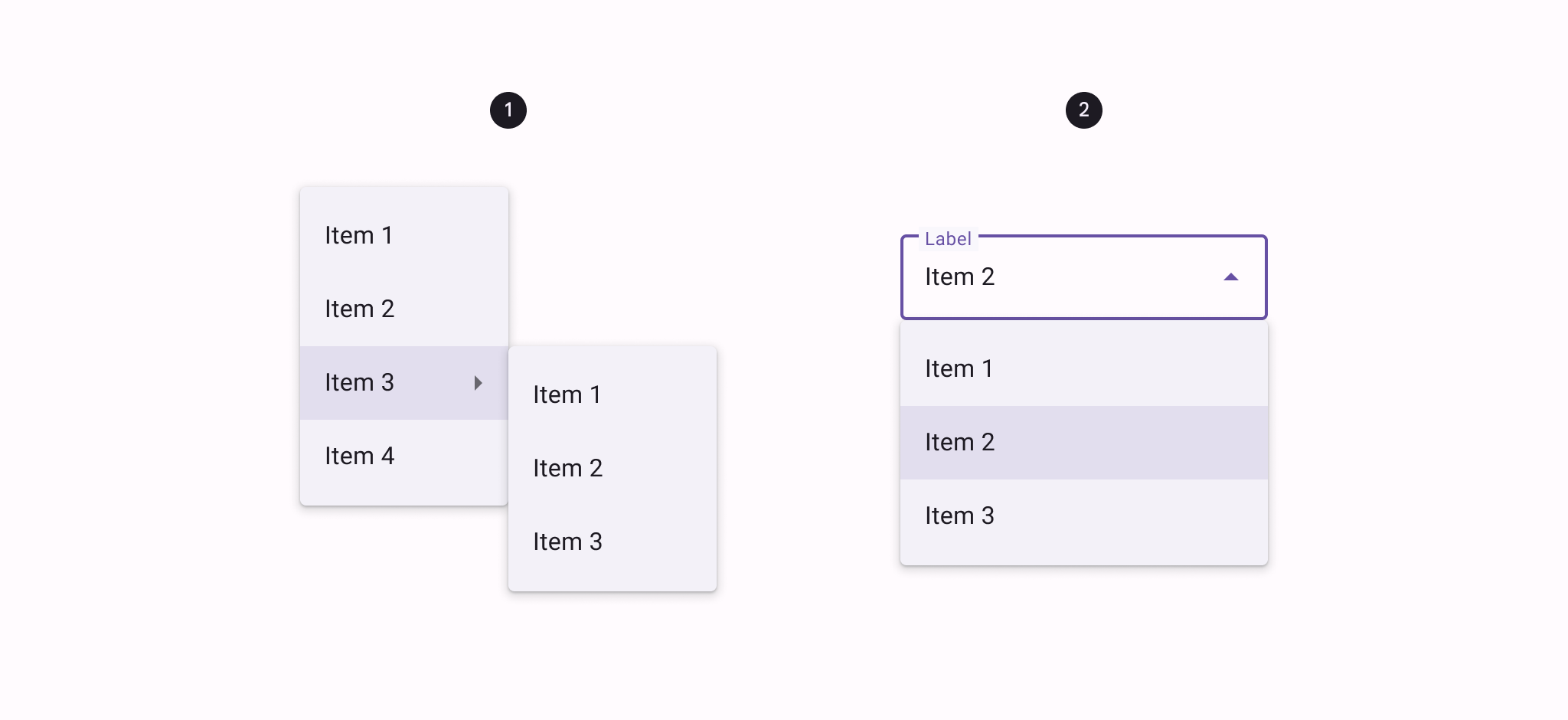This screenshot has height=720, width=1568.
Task: Select the currently displayed value Item 2
Action: point(960,277)
